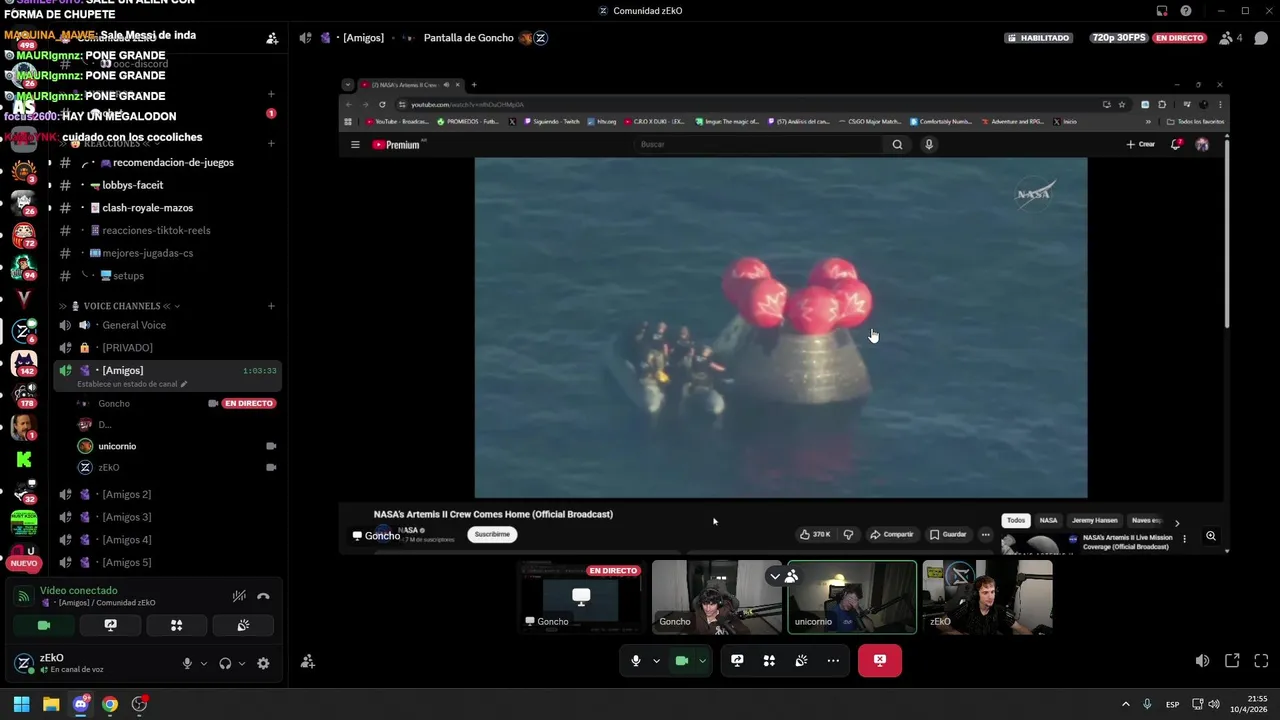Mute microphone in the call control bar
Screen dimensions: 1280x720
tap(635, 660)
